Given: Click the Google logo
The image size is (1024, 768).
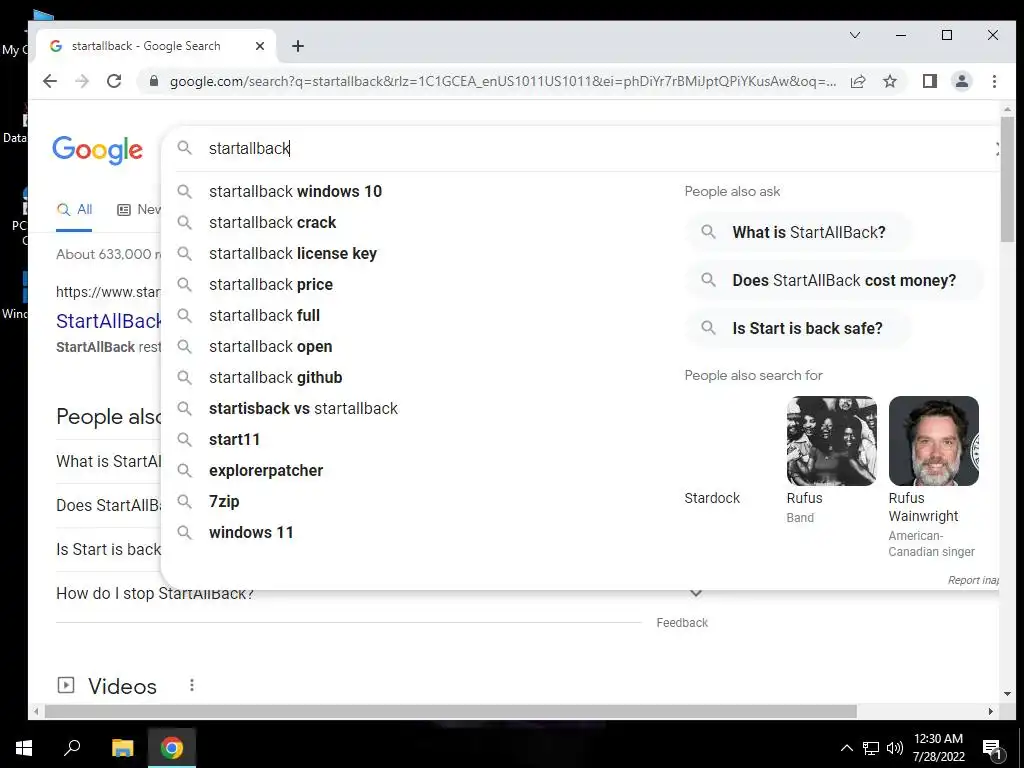Looking at the screenshot, I should (97, 150).
